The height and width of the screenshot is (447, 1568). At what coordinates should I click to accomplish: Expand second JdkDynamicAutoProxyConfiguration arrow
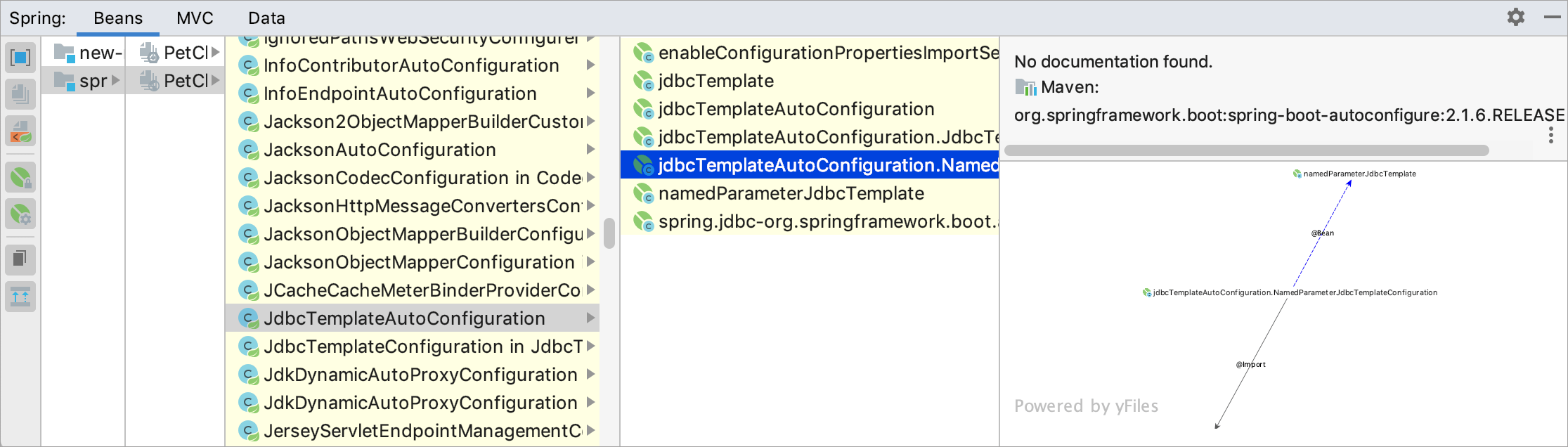tap(591, 403)
